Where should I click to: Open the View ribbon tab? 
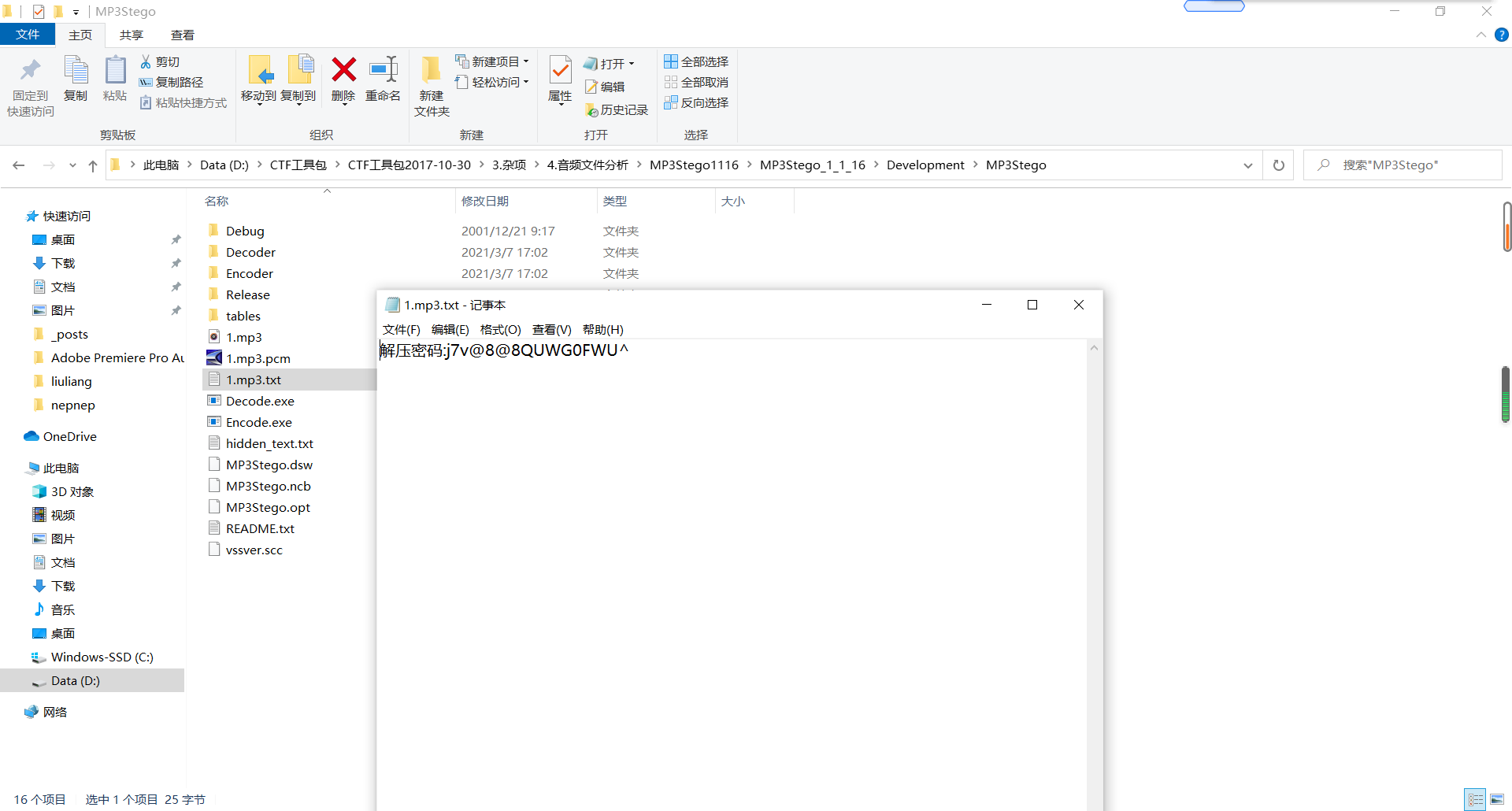coord(182,35)
